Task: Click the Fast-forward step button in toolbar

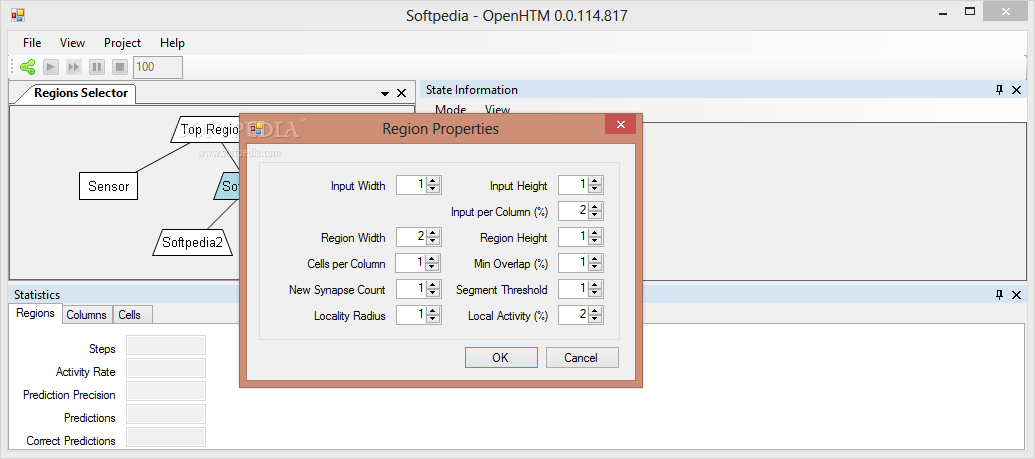Action: click(x=74, y=67)
